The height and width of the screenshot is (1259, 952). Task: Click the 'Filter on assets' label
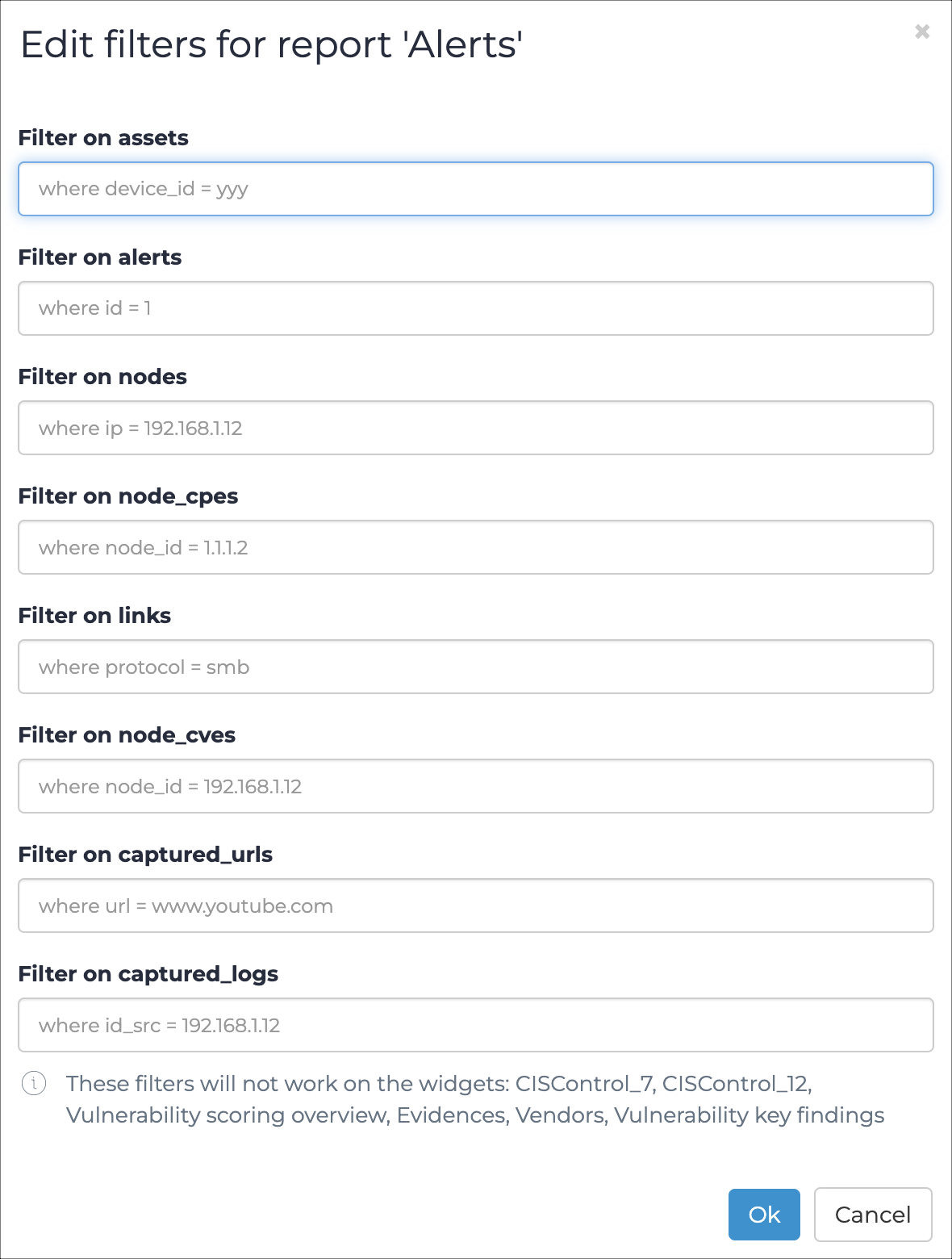103,138
